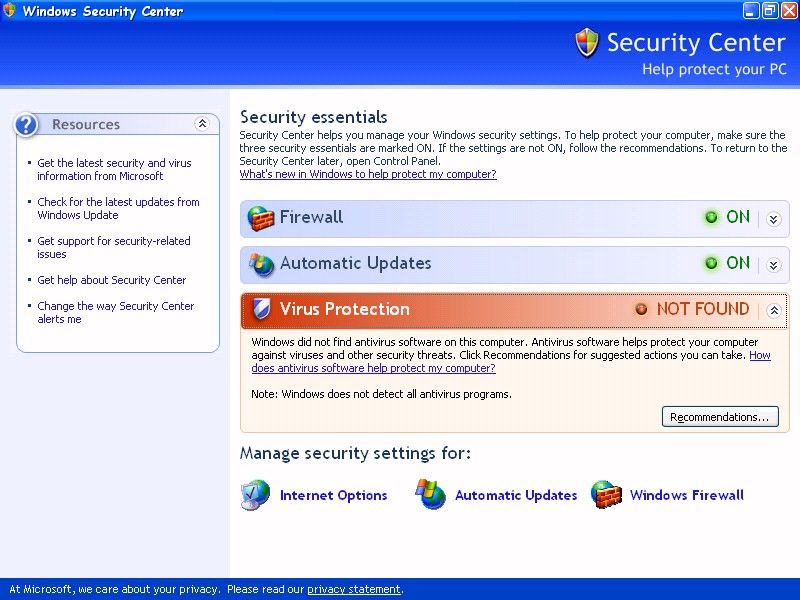The image size is (800, 600).
Task: Expand the Automatic Updates section chevron
Action: (x=773, y=265)
